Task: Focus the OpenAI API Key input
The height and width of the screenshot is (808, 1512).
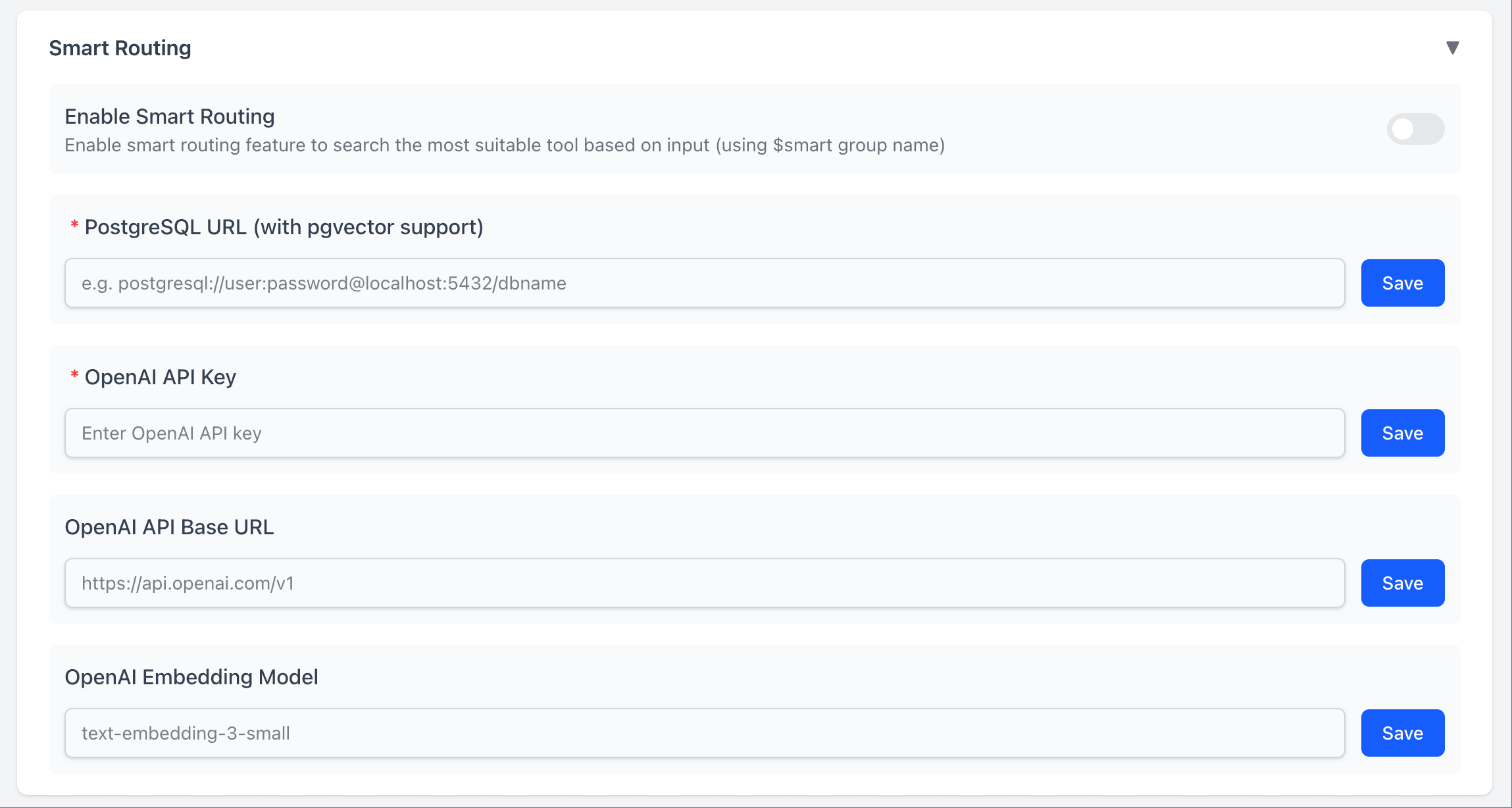Action: coord(704,433)
